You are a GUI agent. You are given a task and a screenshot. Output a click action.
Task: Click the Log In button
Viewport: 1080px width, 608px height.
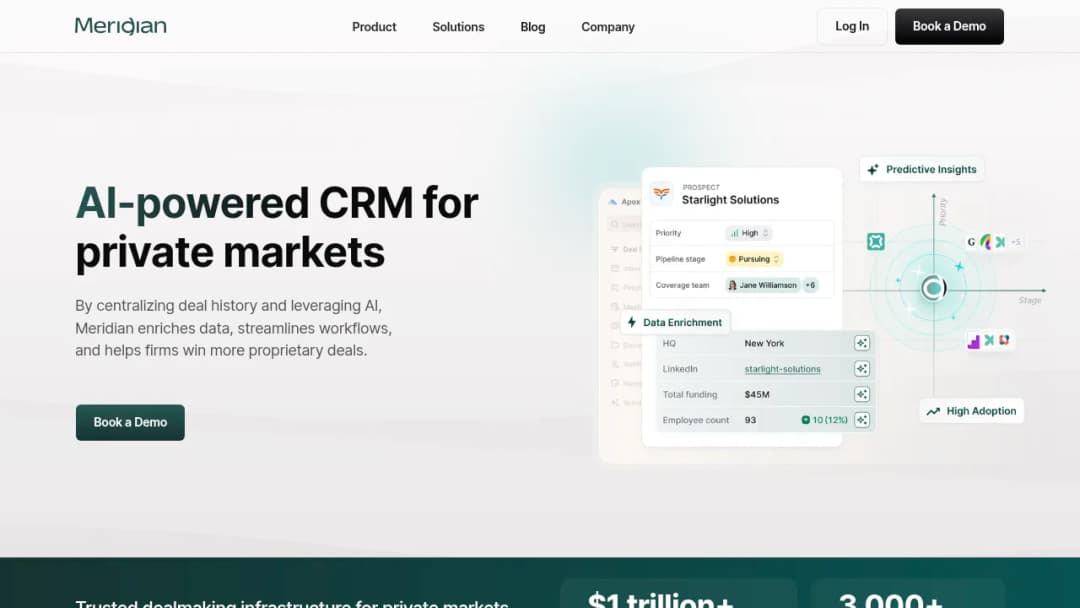click(852, 26)
